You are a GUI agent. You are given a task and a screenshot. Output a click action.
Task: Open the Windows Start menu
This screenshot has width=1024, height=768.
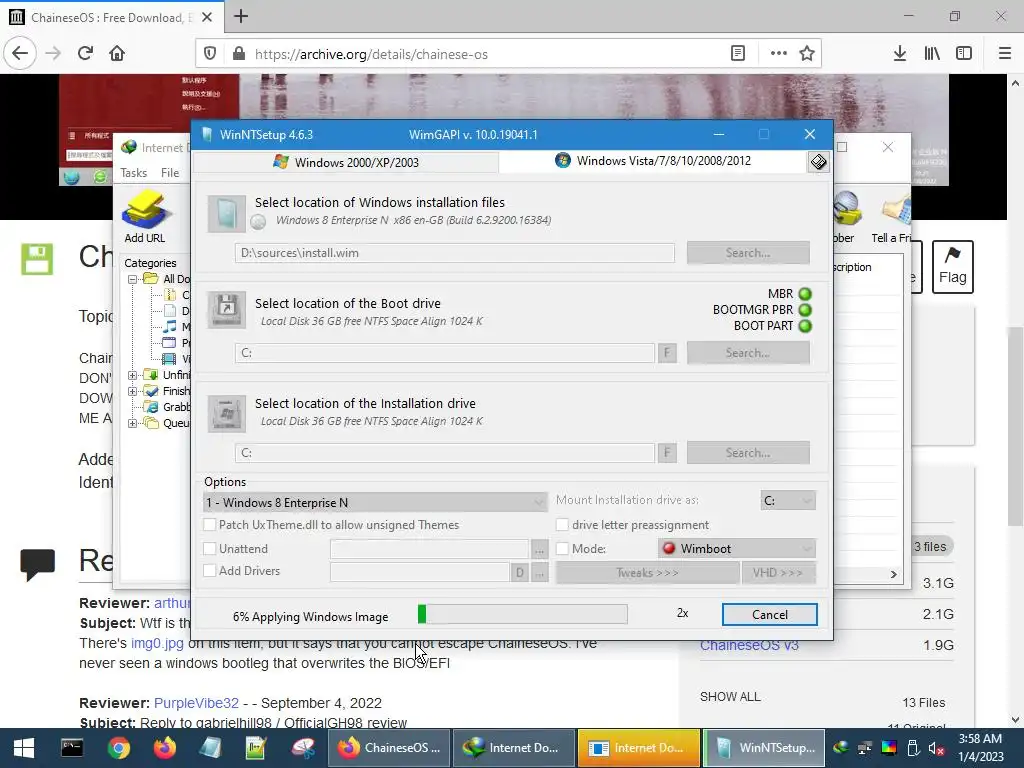pyautogui.click(x=24, y=748)
